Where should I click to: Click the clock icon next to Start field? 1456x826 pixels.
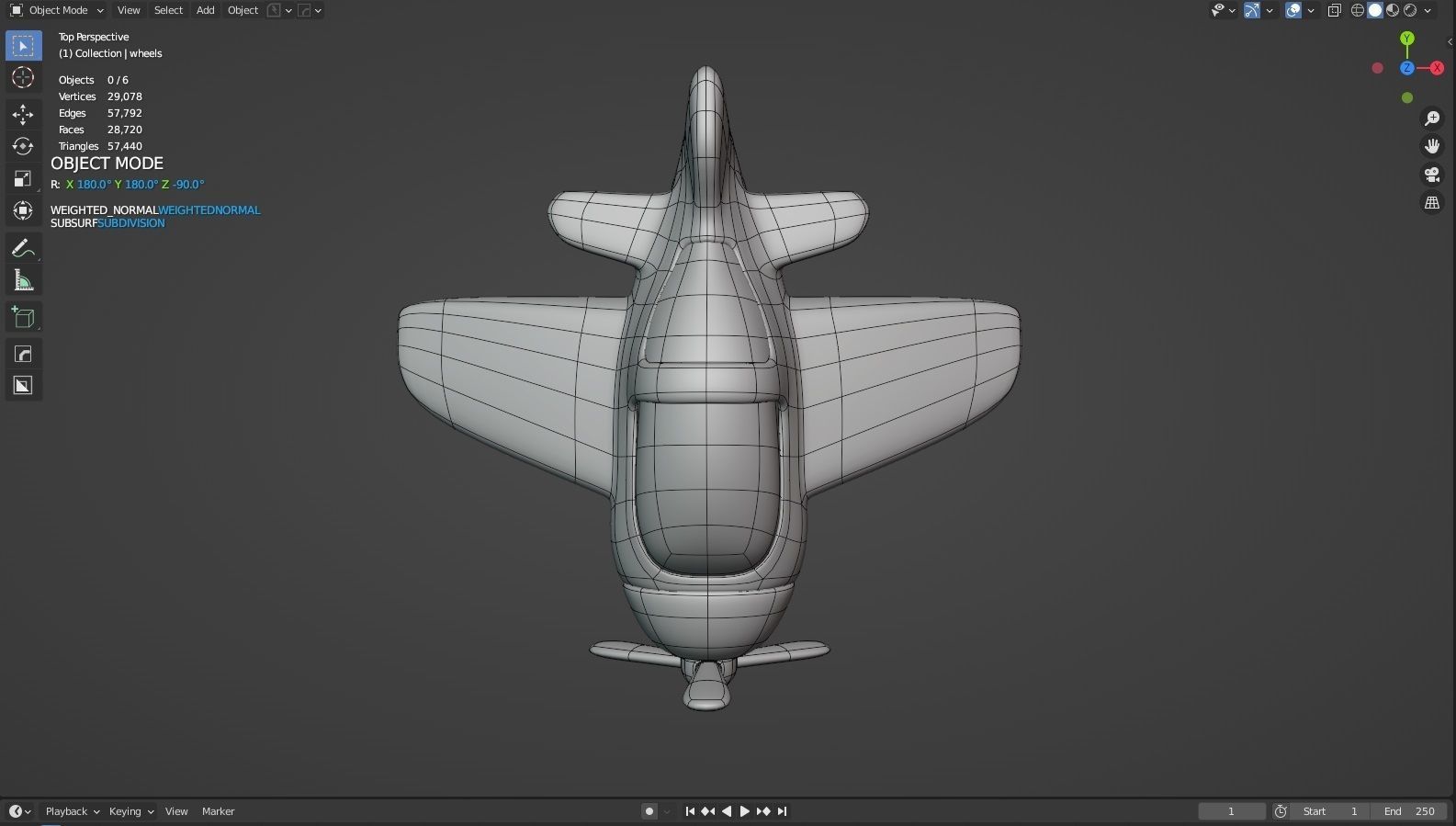tap(1281, 811)
